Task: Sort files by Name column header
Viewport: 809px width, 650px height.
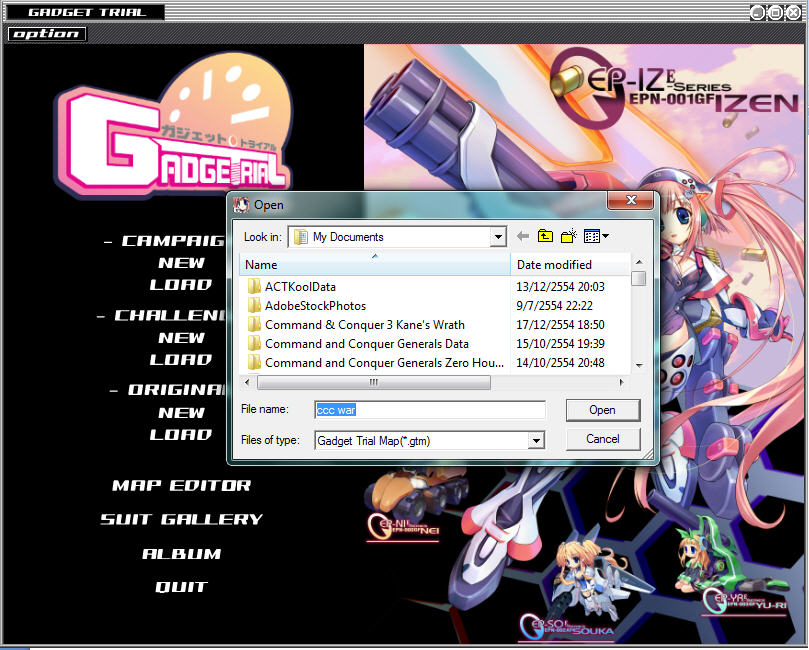Action: coord(375,265)
